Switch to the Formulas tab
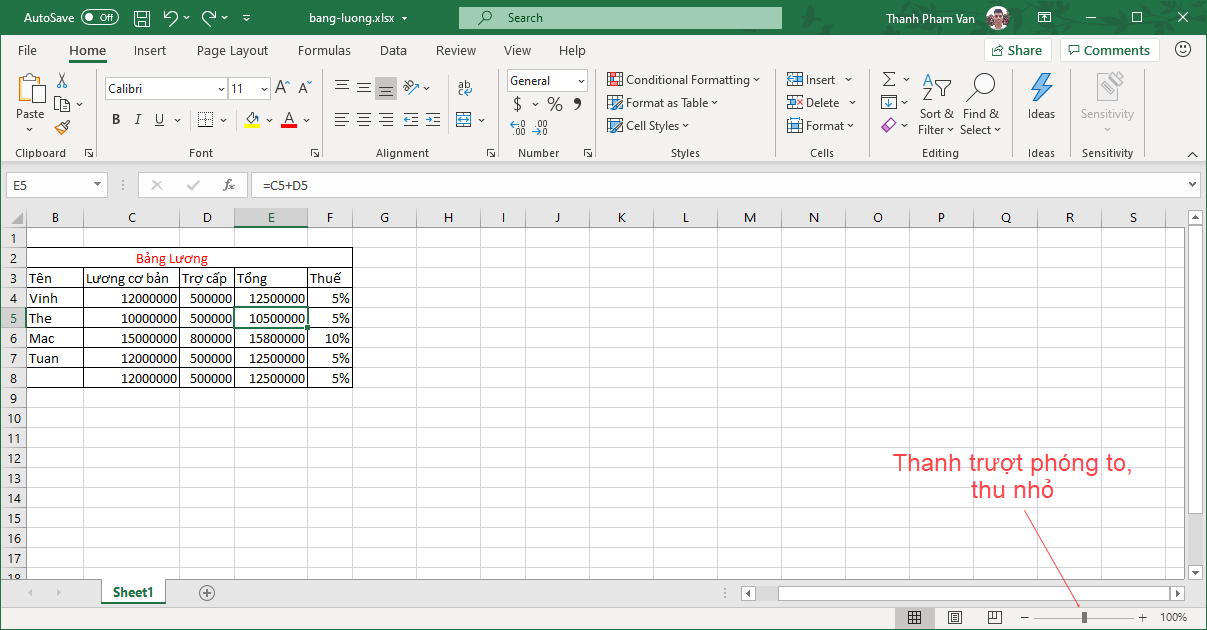The image size is (1207, 630). pos(324,50)
